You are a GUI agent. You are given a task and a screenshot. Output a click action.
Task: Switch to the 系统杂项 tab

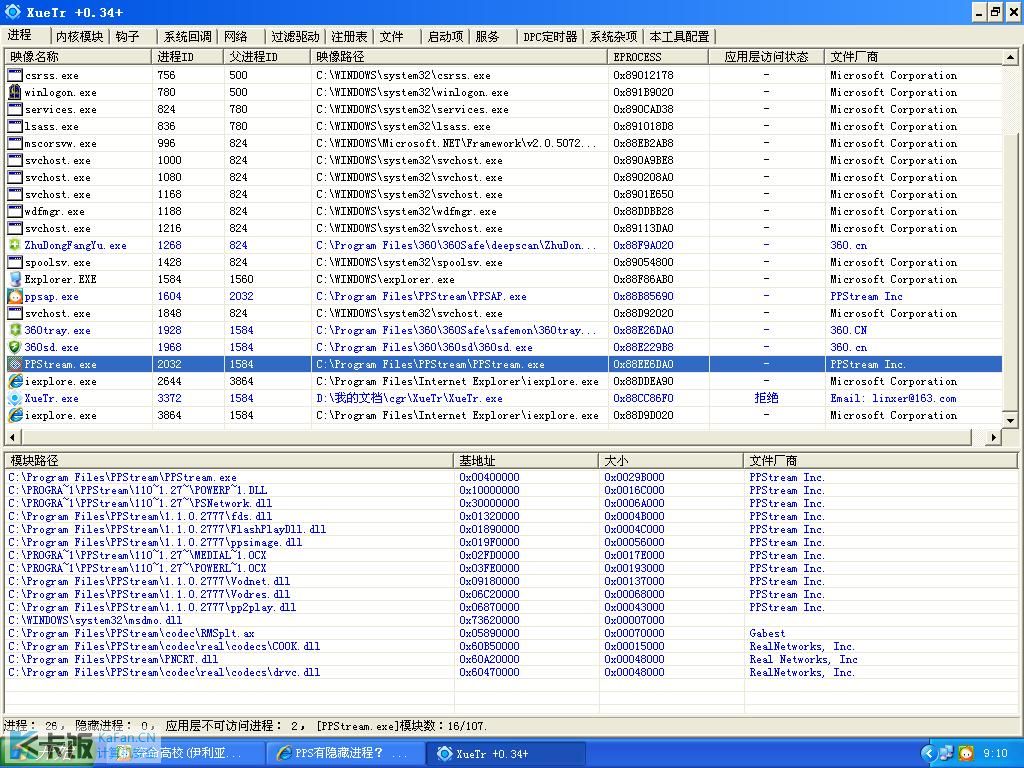click(613, 37)
